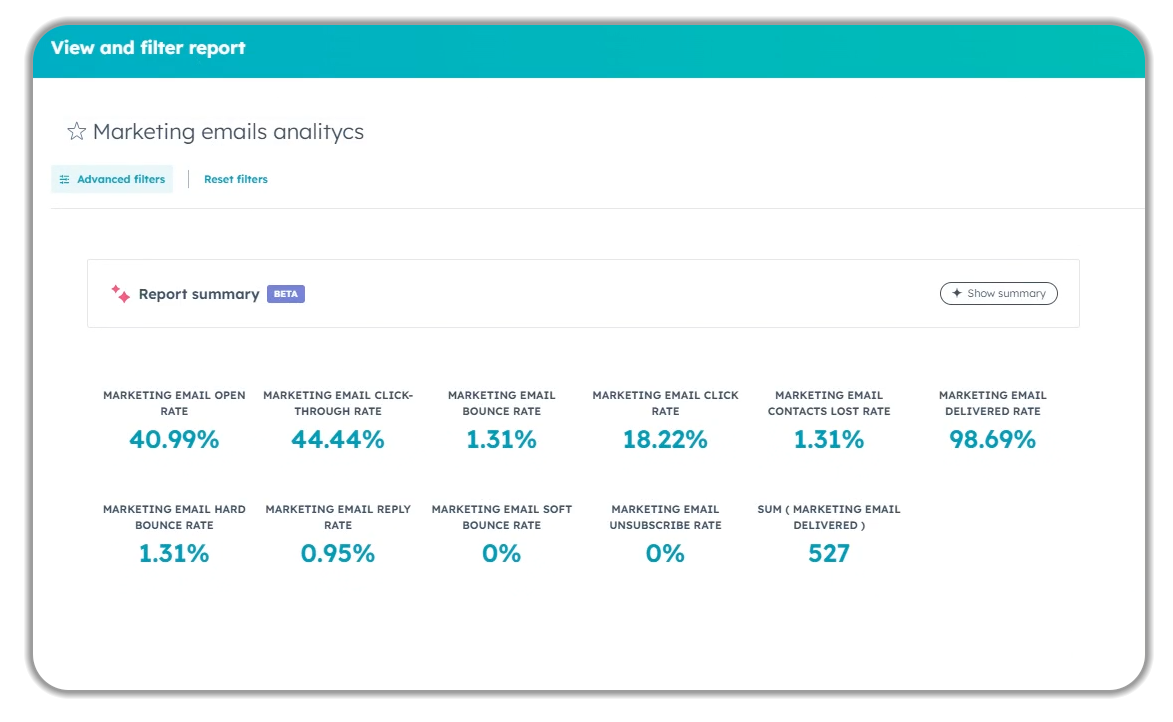
Task: Click the Marketing Email Hard Bounce Rate label
Action: (x=174, y=517)
